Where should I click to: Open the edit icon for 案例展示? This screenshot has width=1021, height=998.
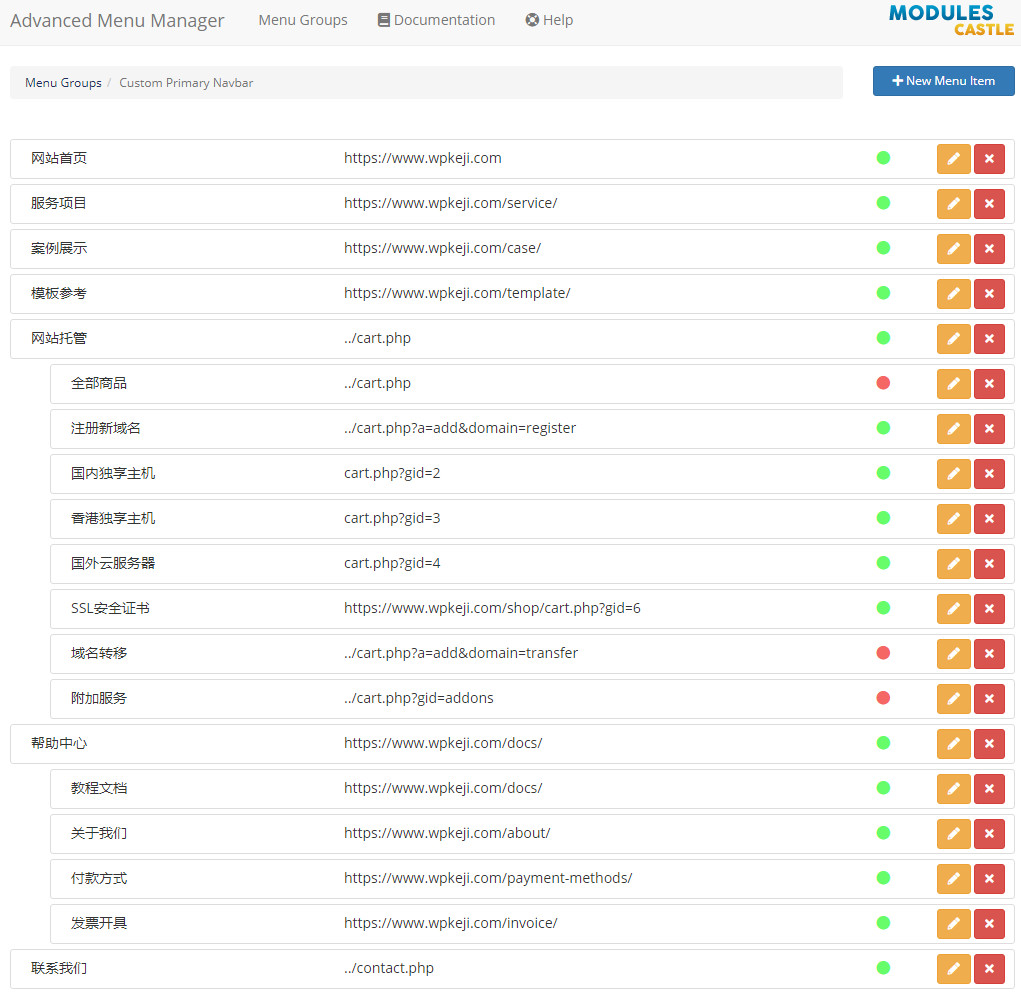[953, 248]
